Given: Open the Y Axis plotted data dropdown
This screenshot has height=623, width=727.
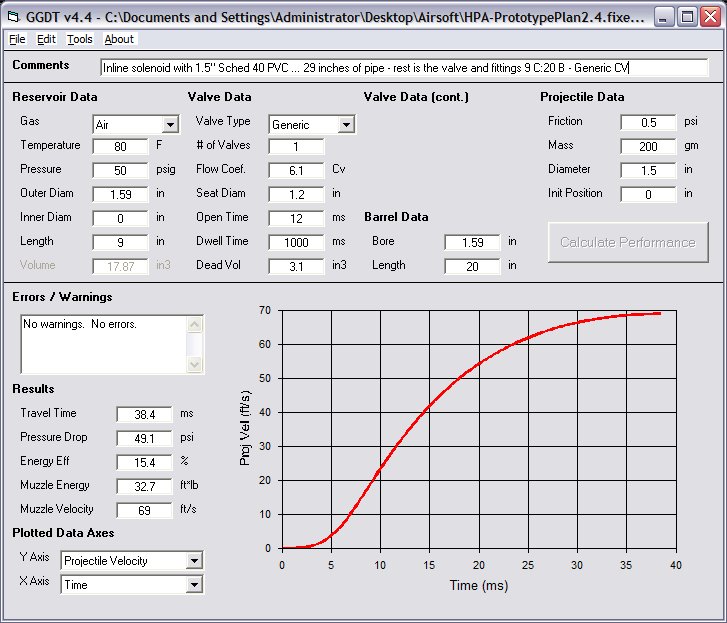Looking at the screenshot, I should pos(194,561).
